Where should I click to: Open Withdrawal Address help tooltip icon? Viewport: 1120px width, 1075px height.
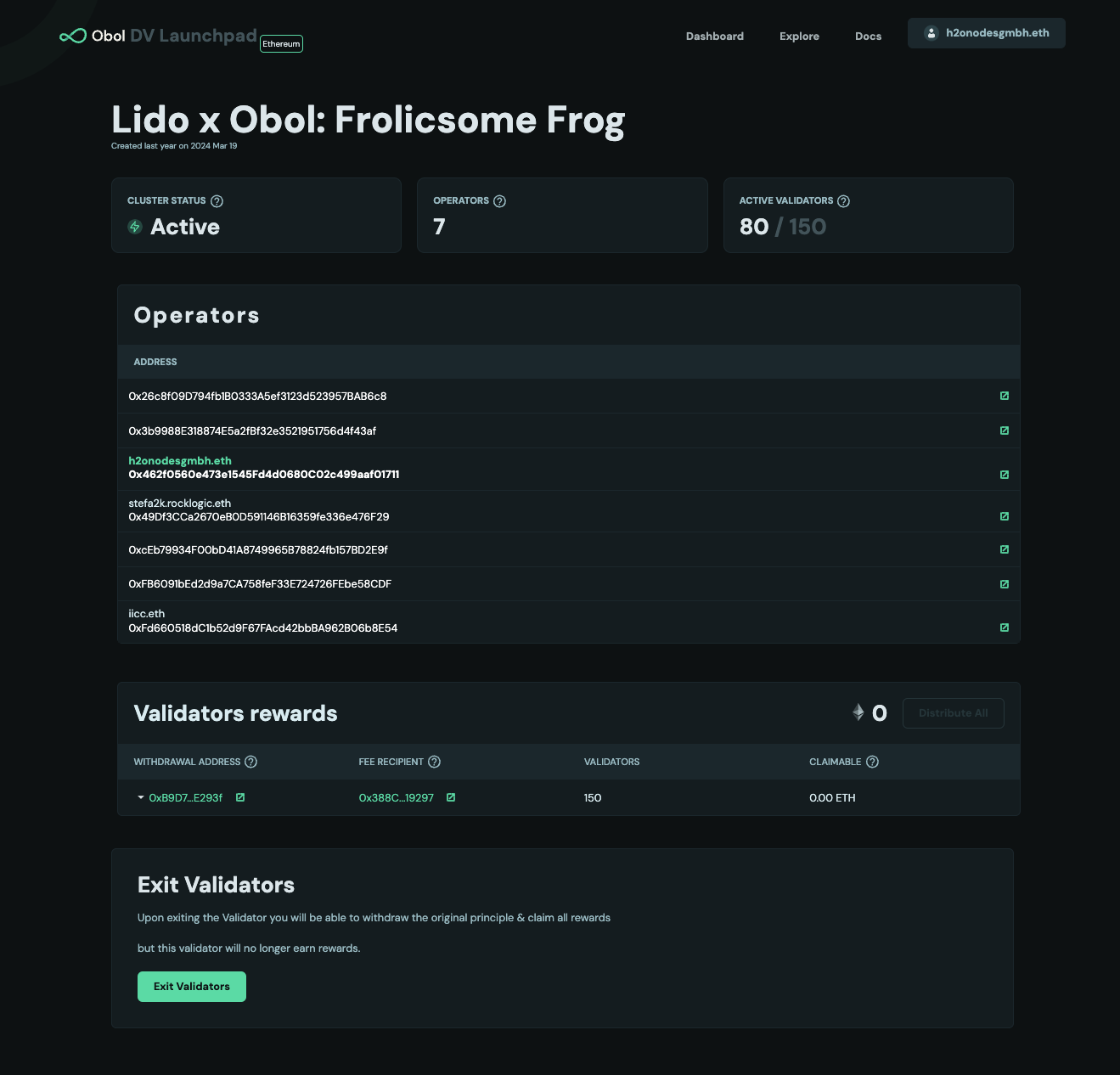[250, 762]
